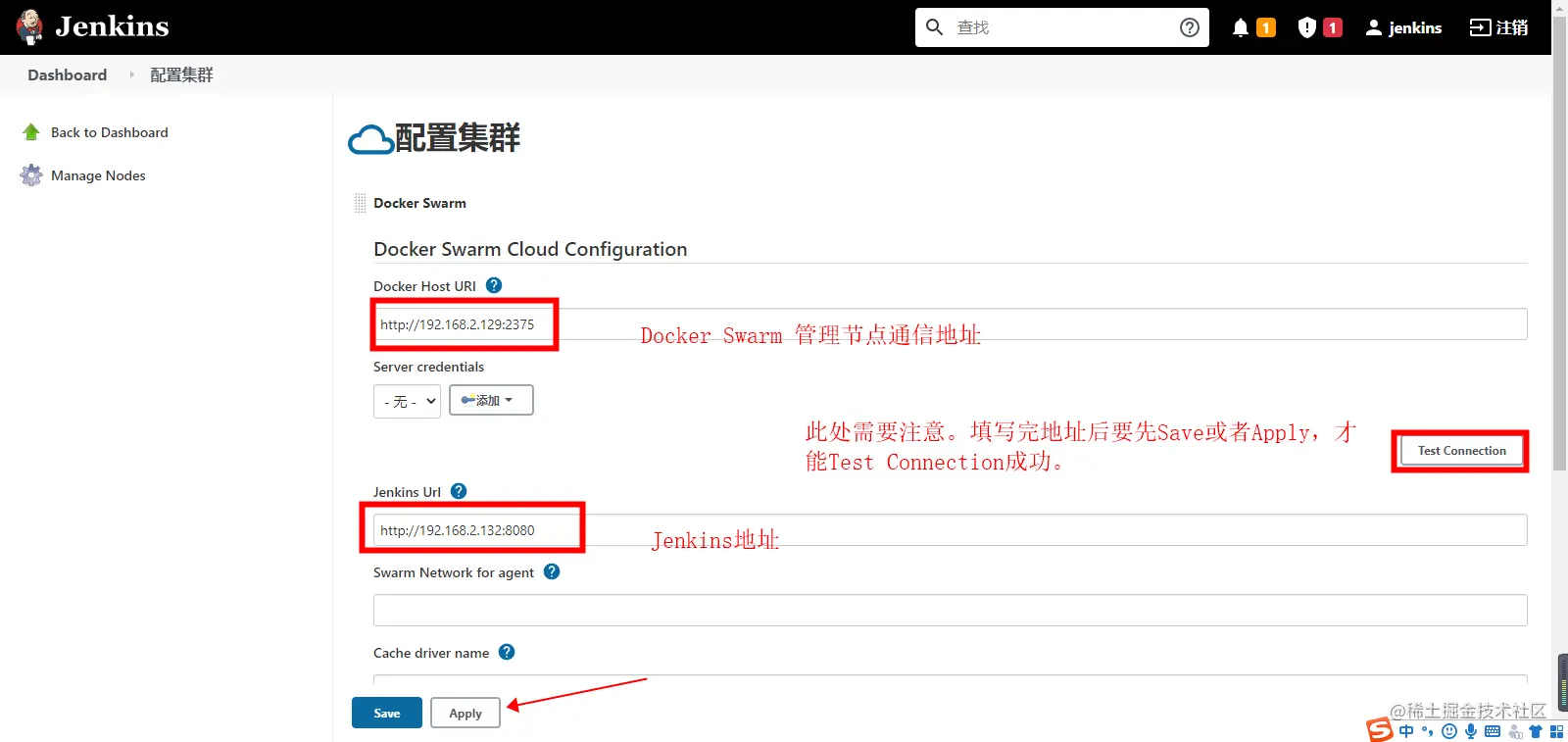Image resolution: width=1568 pixels, height=742 pixels.
Task: Start Sogou voice input microphone
Action: pyautogui.click(x=1471, y=731)
